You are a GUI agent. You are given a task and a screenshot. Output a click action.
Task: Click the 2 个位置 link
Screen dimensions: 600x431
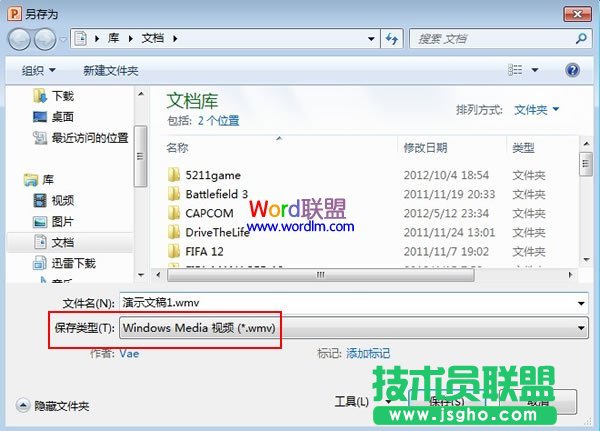click(218, 121)
